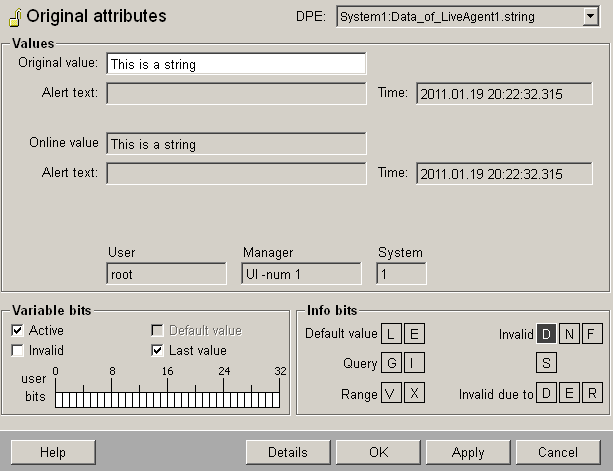The image size is (613, 471).
Task: Click into the Original value text field
Action: 236,64
